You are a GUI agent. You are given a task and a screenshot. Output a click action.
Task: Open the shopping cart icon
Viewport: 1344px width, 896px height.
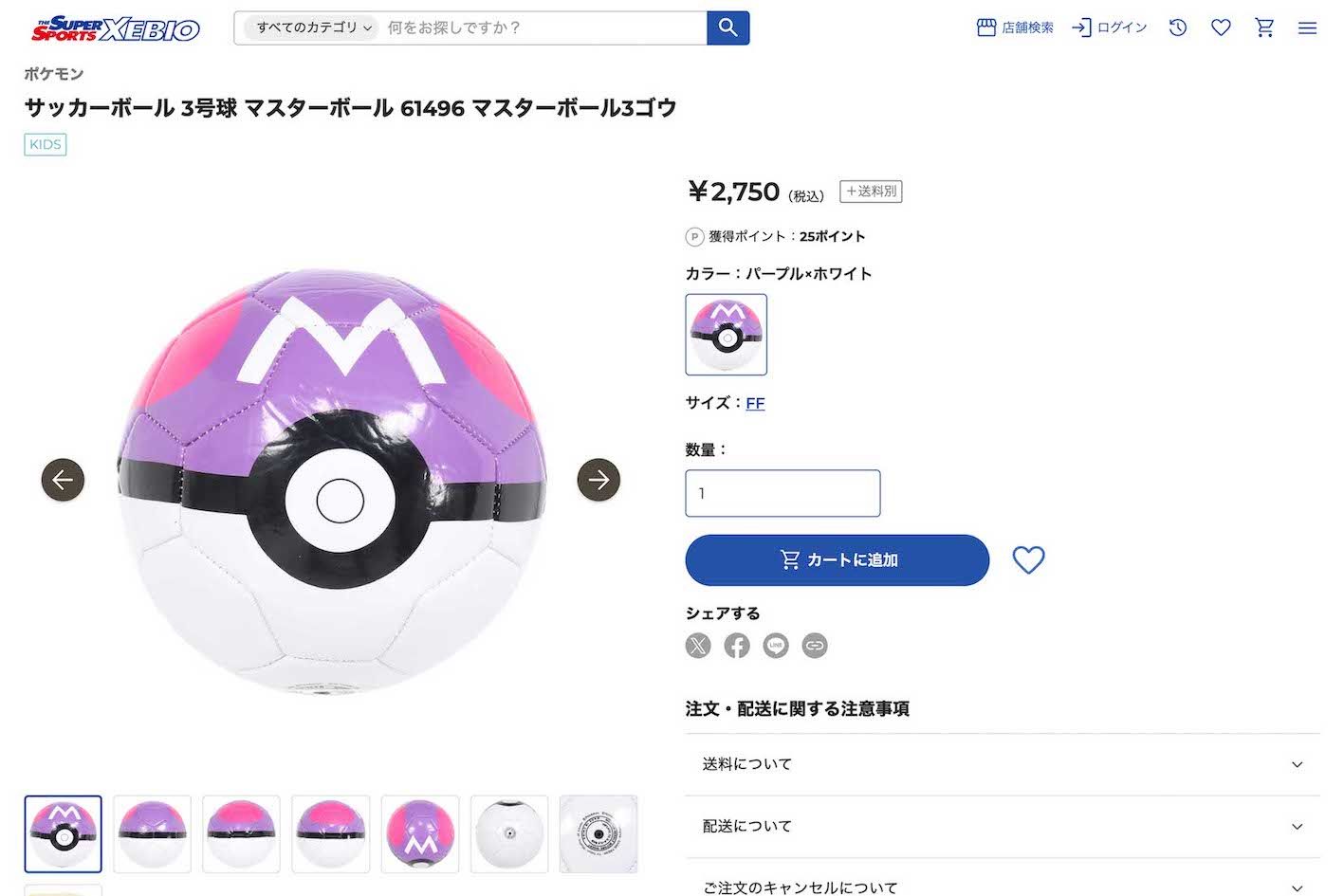(x=1263, y=28)
